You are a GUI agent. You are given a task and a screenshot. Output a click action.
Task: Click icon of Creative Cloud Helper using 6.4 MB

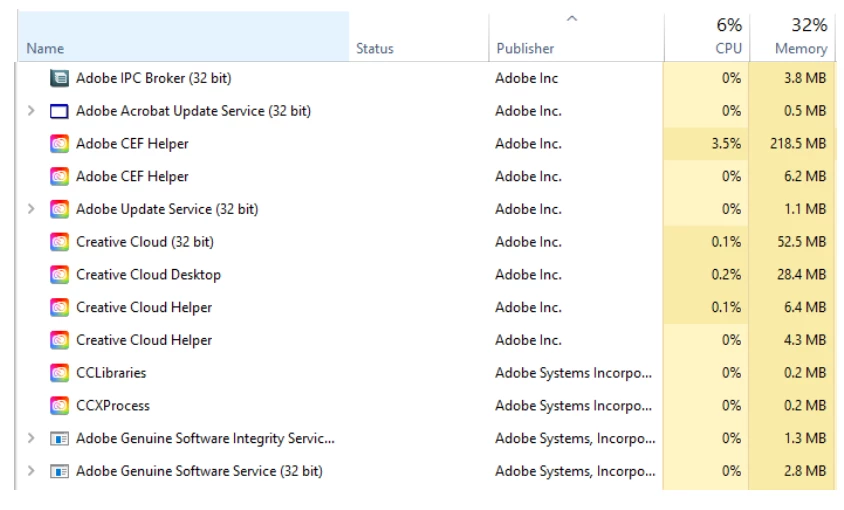pyautogui.click(x=59, y=308)
